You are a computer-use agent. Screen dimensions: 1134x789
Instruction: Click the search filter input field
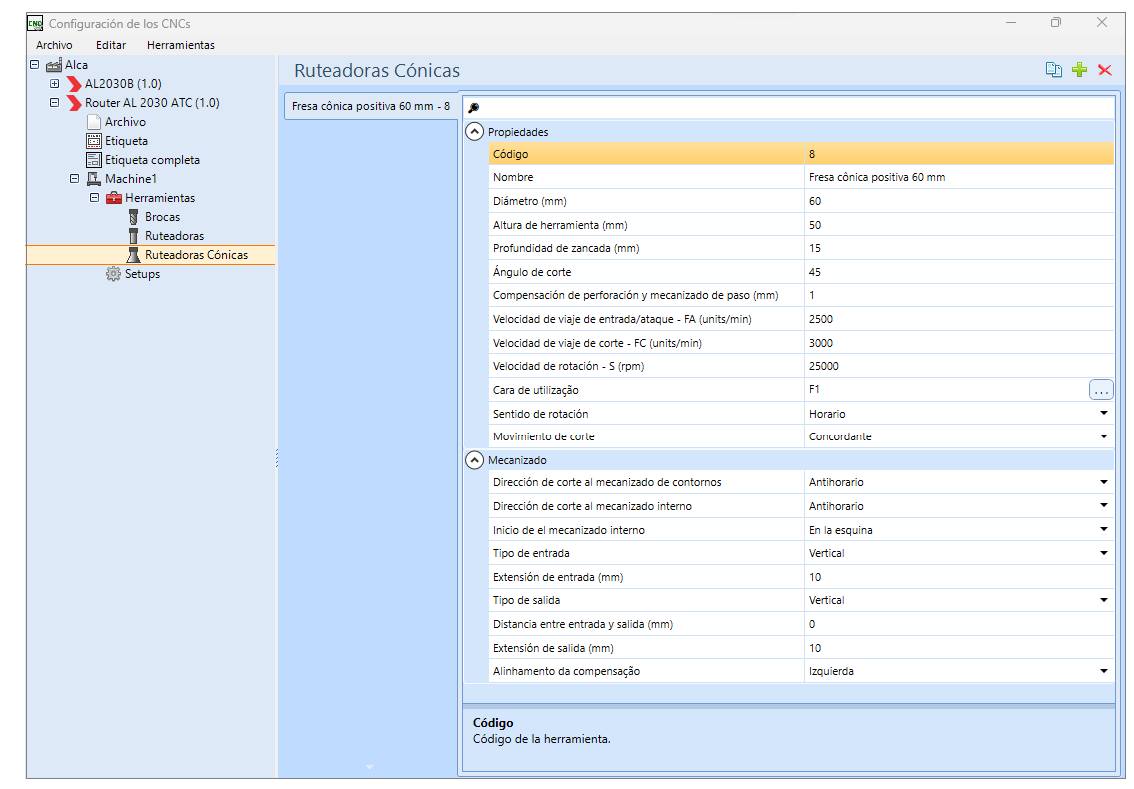point(788,108)
